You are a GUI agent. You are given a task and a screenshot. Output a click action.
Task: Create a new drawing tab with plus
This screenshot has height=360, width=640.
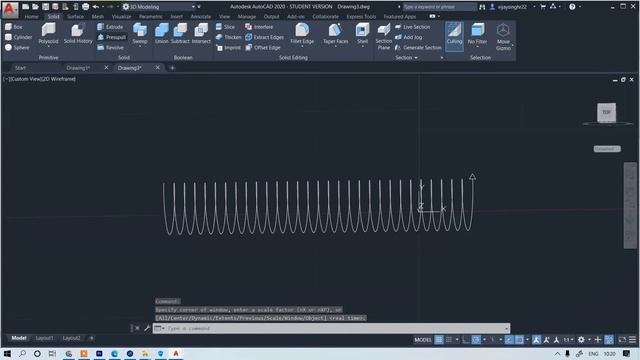pos(172,68)
